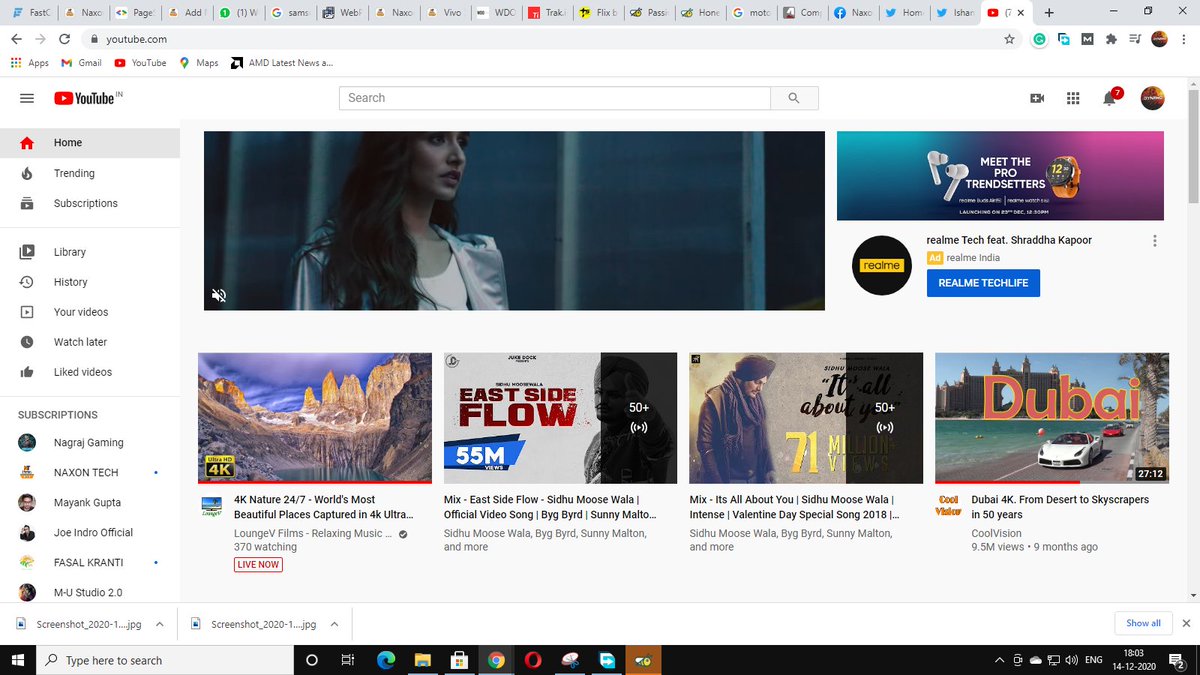1200x675 pixels.
Task: Click the CoolVision channel avatar
Action: coord(948,505)
